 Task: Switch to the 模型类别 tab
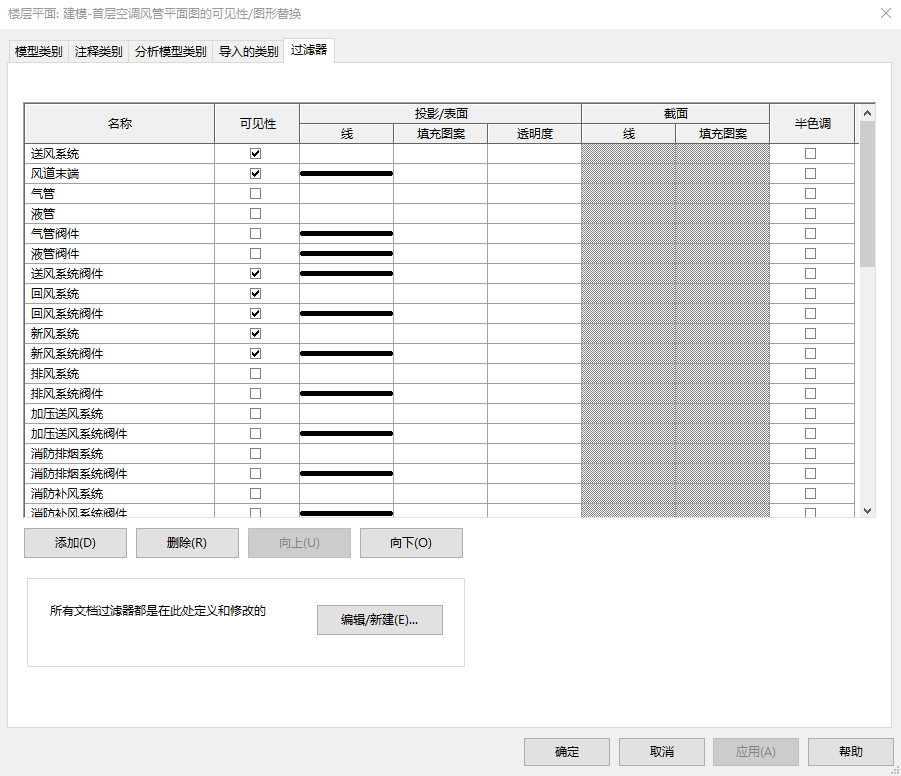38,52
